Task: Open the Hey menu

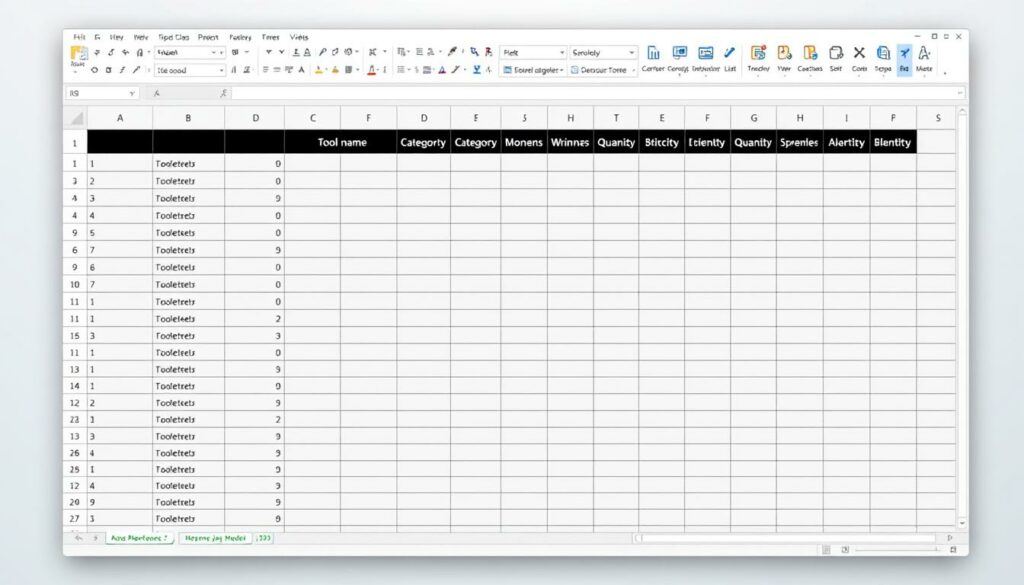Action: coord(116,37)
